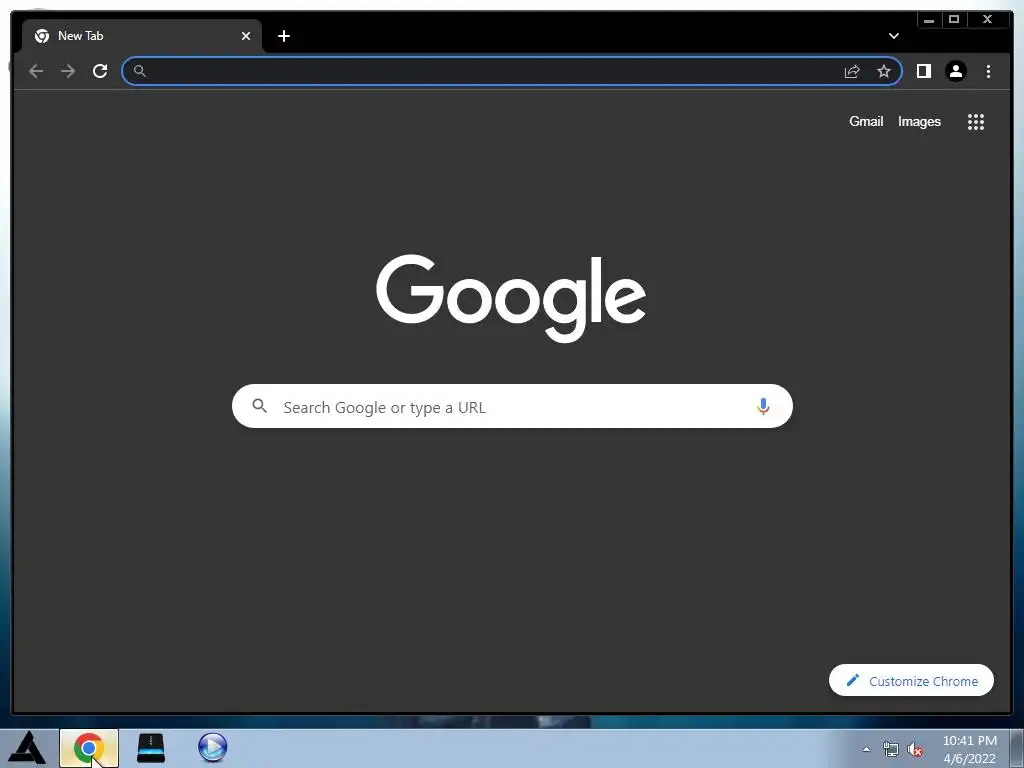Click the muted volume tray icon
The image size is (1024, 768).
coord(916,749)
